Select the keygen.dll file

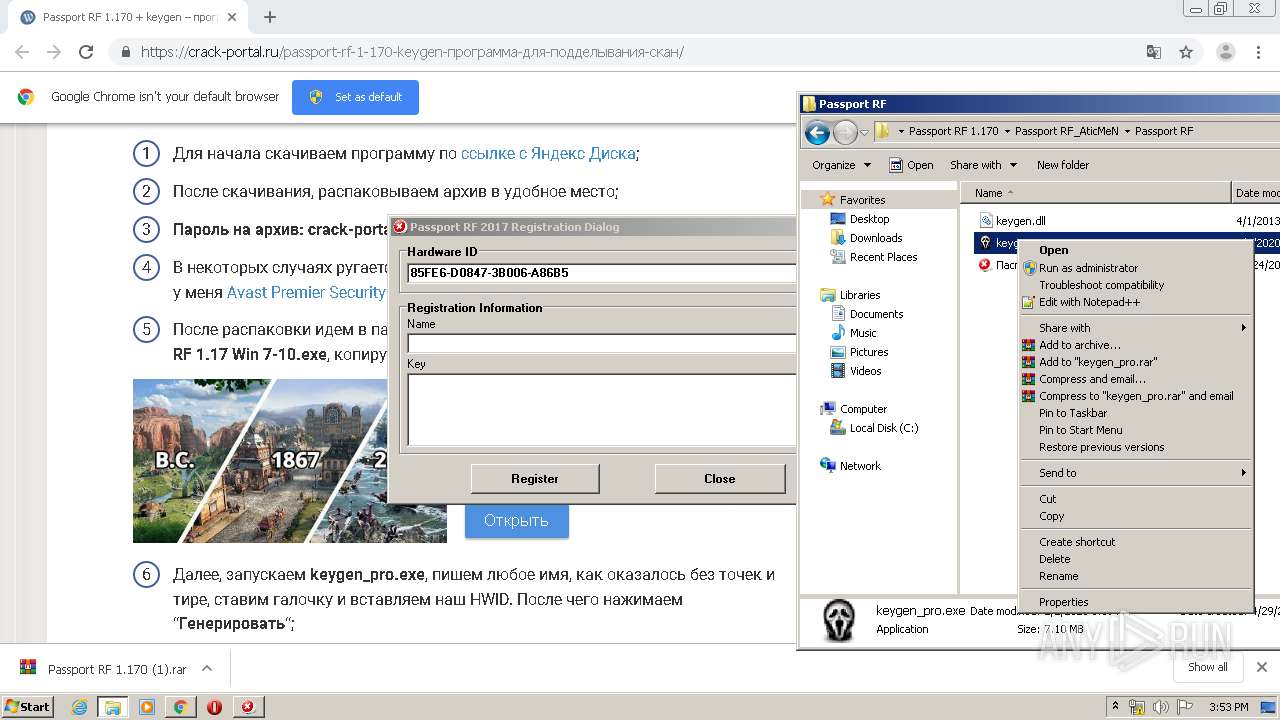coord(1020,221)
